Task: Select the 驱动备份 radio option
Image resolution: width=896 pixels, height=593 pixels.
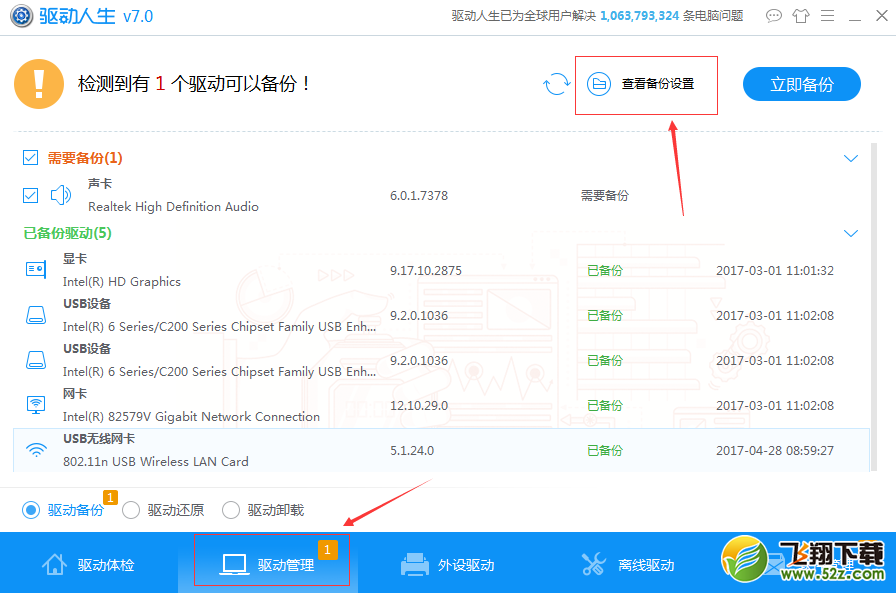Action: [x=31, y=510]
